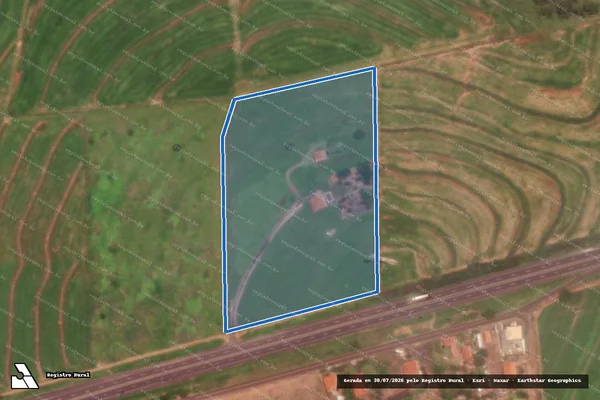Image resolution: width=600 pixels, height=400 pixels.
Task: Click the large red-roofed house inside parcel
Action: (x=318, y=202)
